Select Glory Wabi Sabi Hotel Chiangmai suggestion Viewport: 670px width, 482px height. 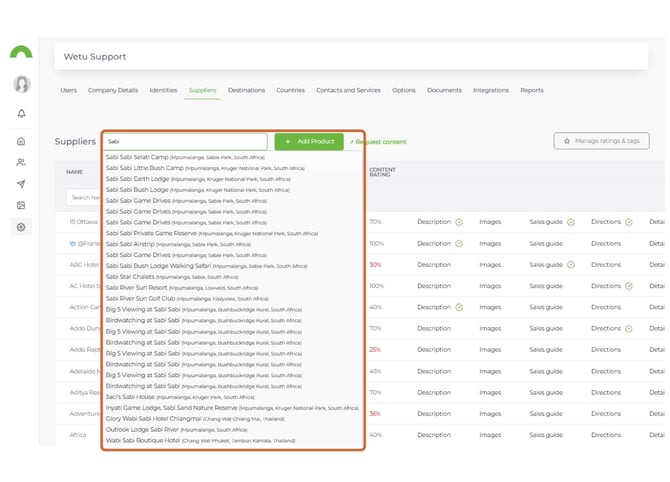click(195, 418)
